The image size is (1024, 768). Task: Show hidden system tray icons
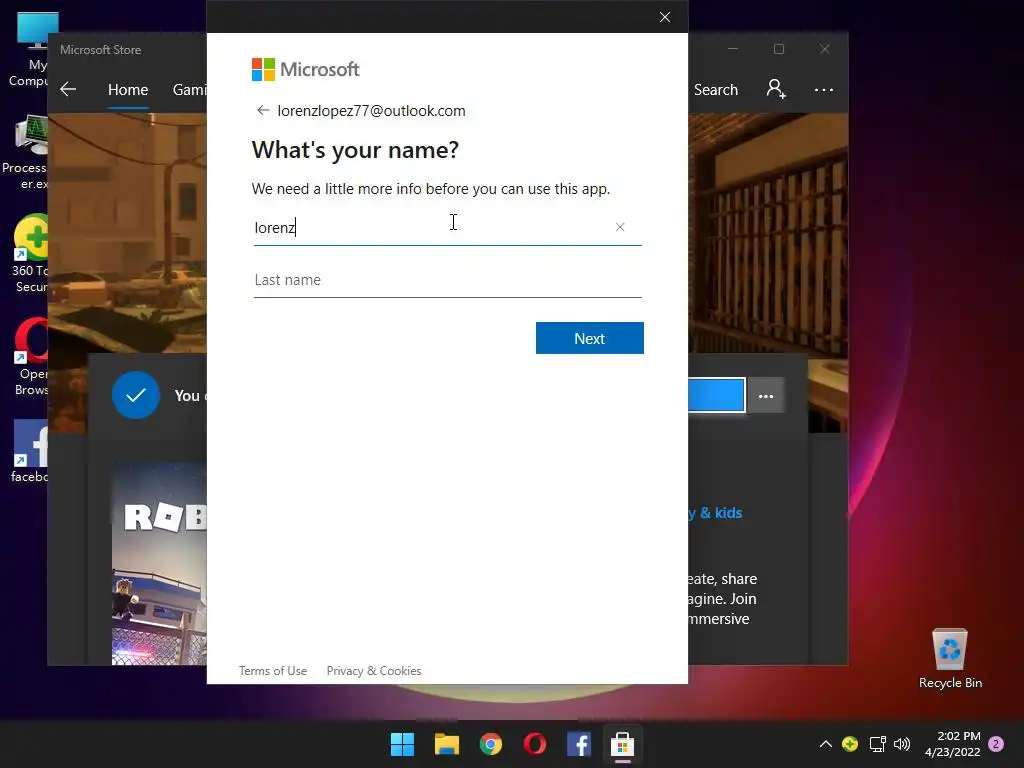[x=825, y=744]
